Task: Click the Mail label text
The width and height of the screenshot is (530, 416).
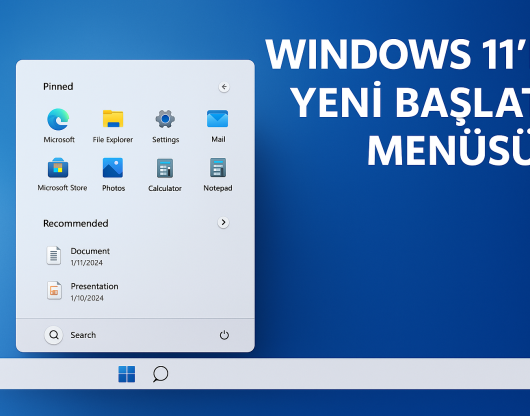Action: tap(218, 139)
